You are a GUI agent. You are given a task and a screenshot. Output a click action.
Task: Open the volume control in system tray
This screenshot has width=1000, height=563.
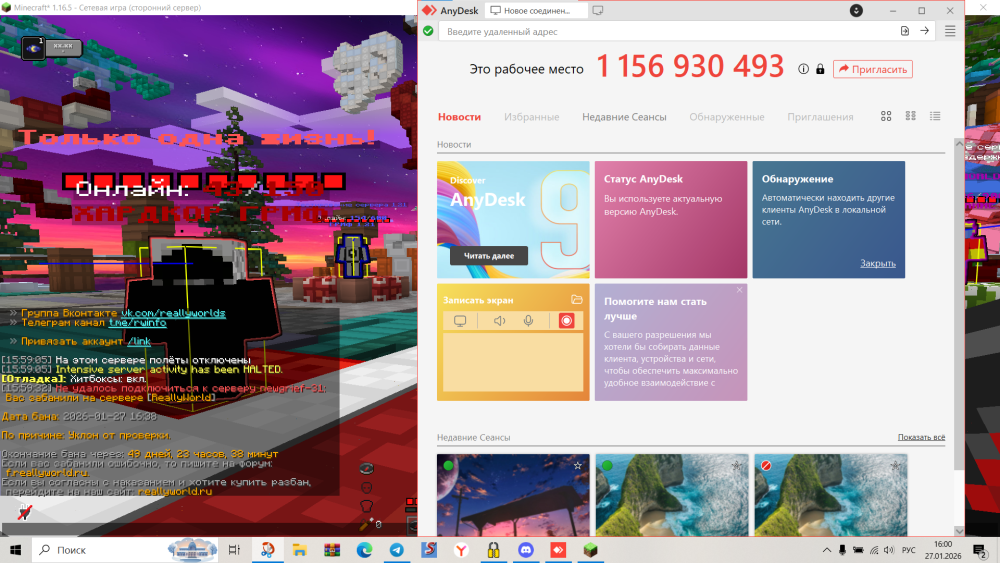click(x=889, y=550)
